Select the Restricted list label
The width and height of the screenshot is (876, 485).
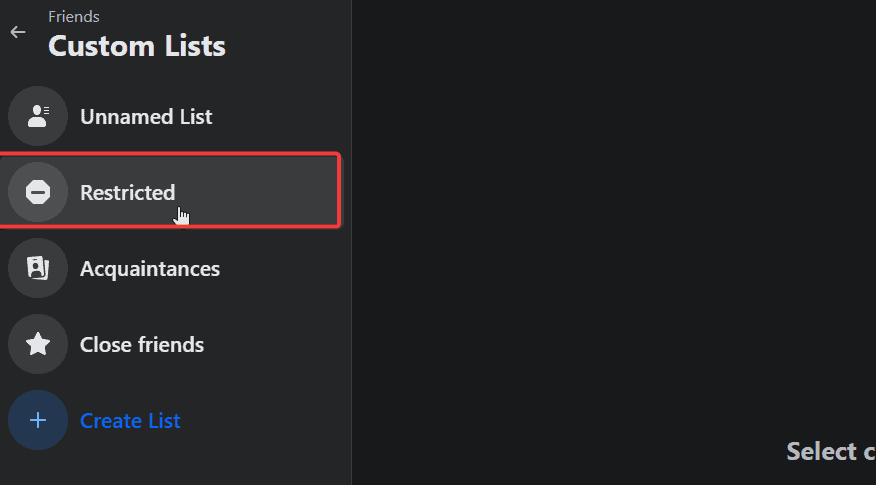(127, 193)
